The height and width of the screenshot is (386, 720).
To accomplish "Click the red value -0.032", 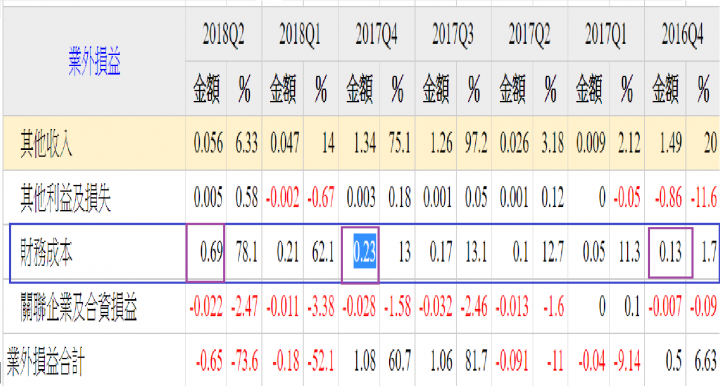I will (x=436, y=307).
